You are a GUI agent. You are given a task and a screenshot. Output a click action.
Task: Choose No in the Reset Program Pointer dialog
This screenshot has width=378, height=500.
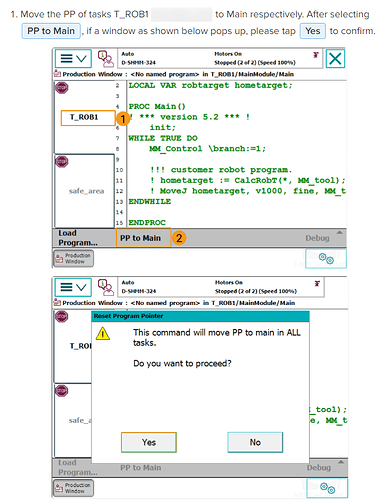255,442
